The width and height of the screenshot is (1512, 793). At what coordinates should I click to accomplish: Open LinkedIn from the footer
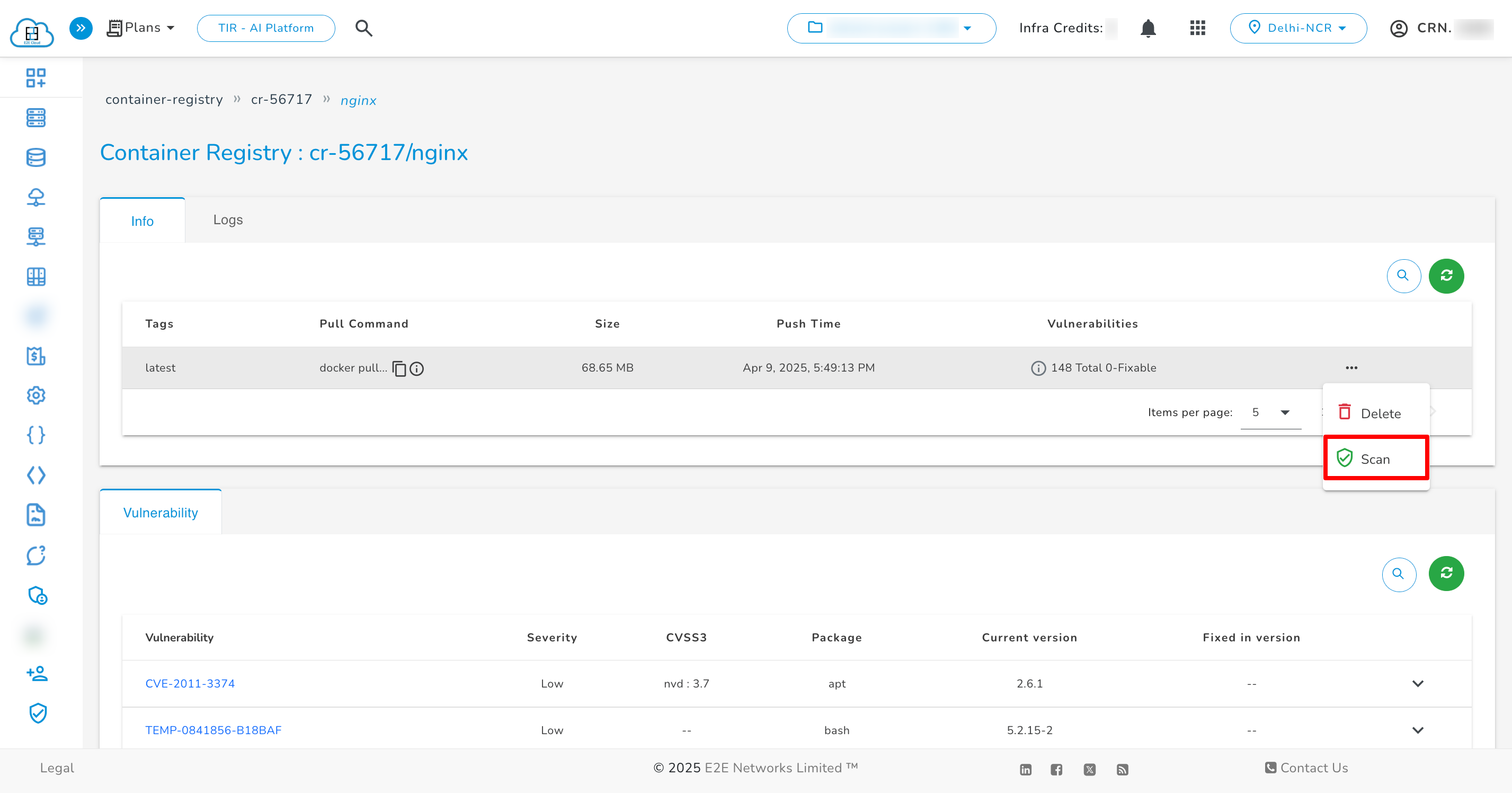click(1026, 770)
